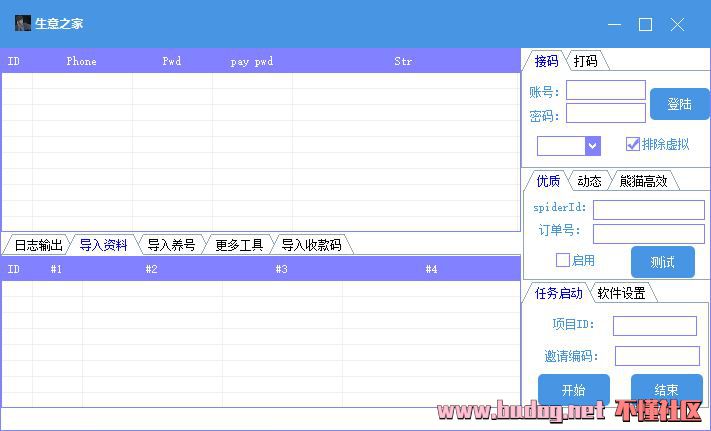Click the Phone column header
711x431 pixels.
point(81,61)
